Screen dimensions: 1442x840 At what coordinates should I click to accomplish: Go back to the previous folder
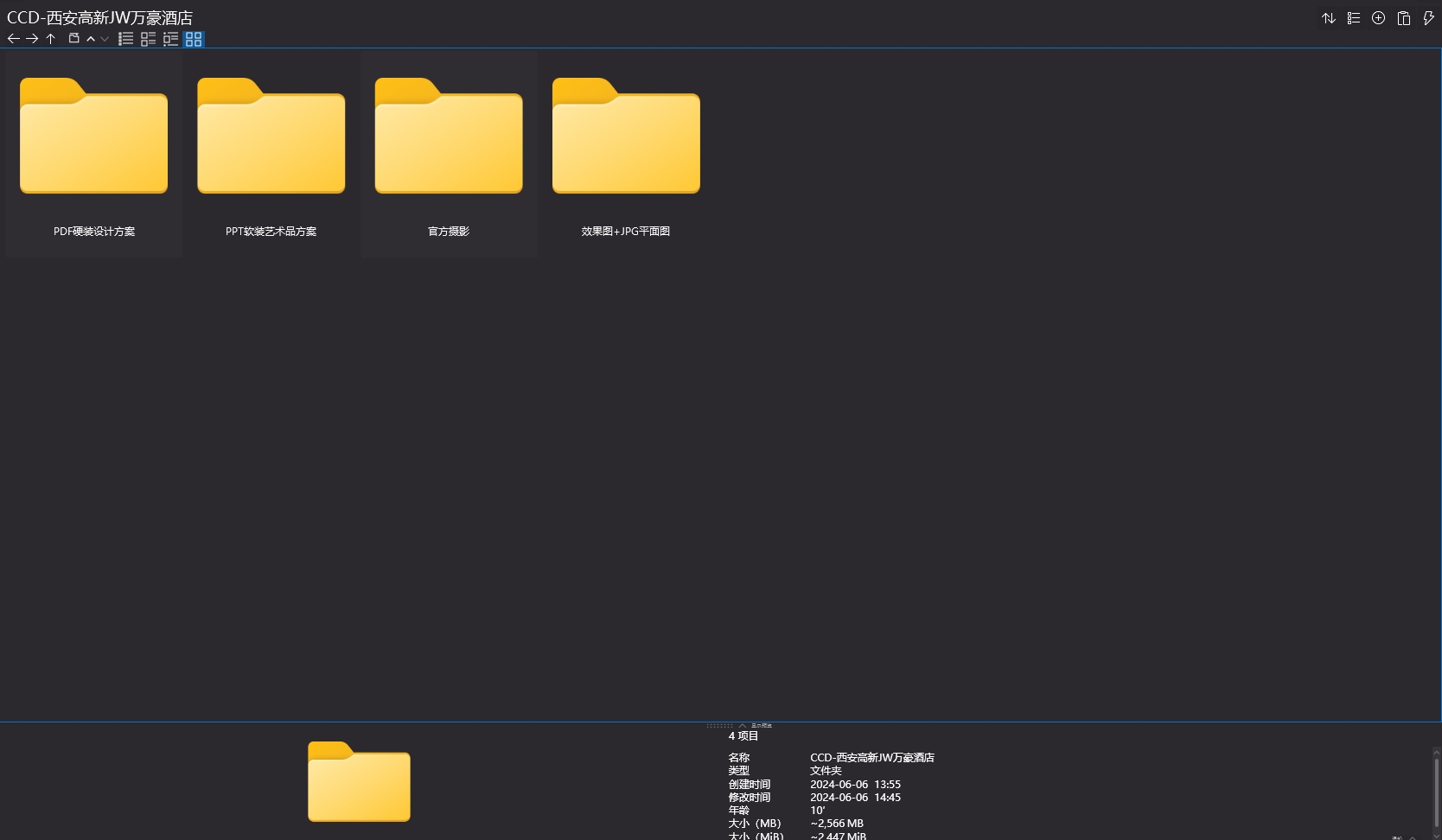pos(13,39)
